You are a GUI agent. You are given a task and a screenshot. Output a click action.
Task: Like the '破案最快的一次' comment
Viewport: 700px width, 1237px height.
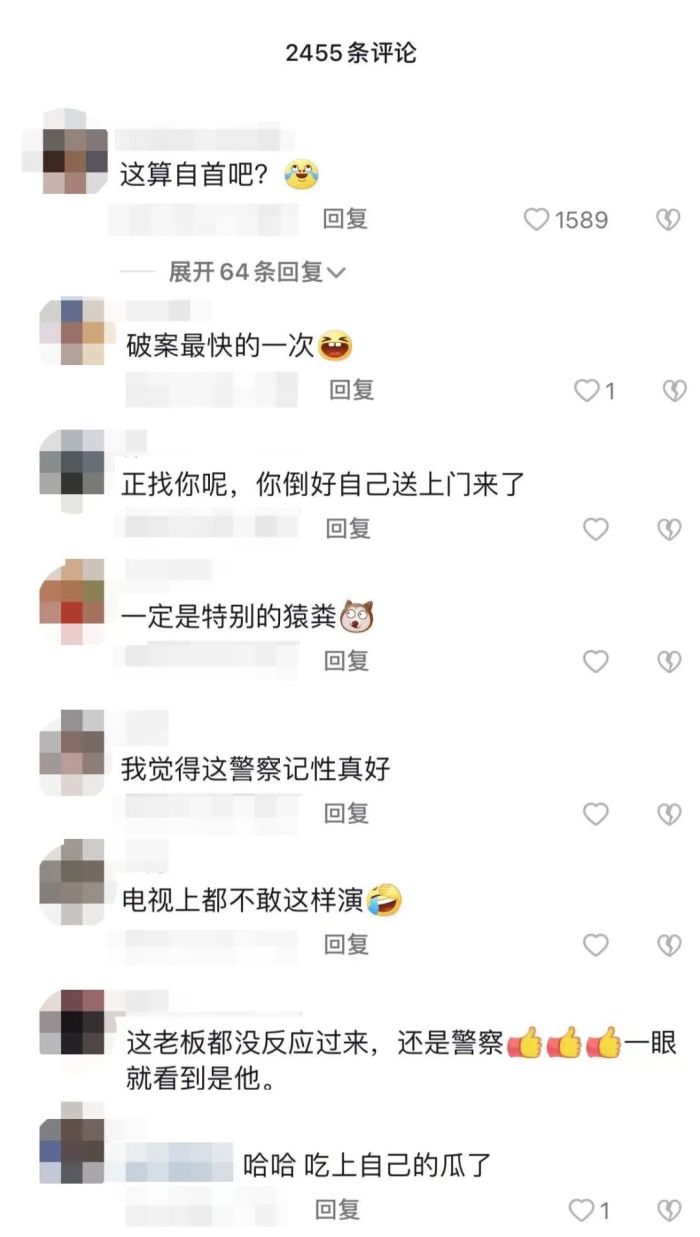point(586,390)
